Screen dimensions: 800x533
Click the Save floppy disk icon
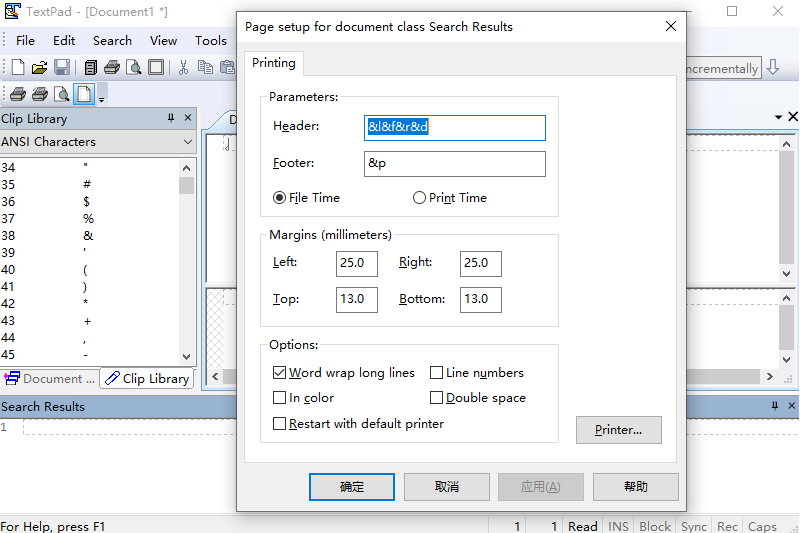(62, 68)
